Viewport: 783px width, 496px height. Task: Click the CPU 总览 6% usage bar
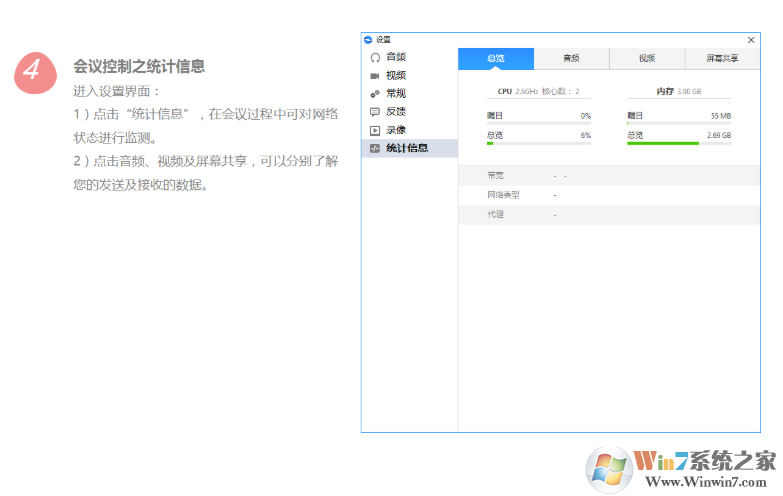(539, 143)
